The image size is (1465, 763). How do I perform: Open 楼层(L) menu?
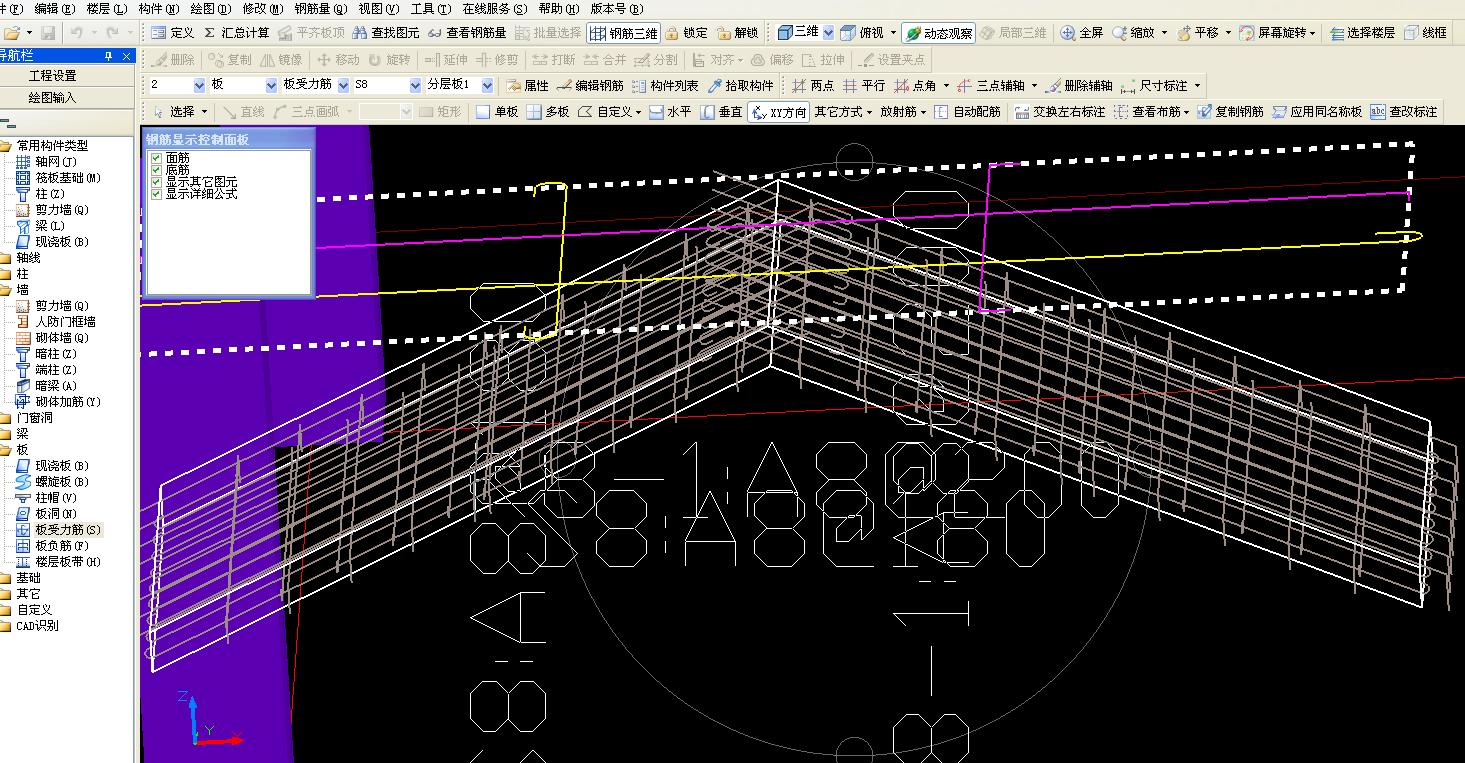(x=107, y=8)
